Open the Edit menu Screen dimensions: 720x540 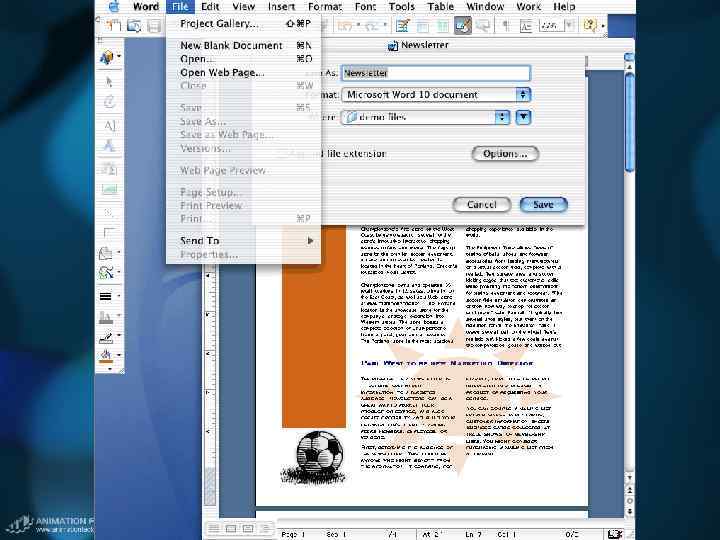click(210, 6)
